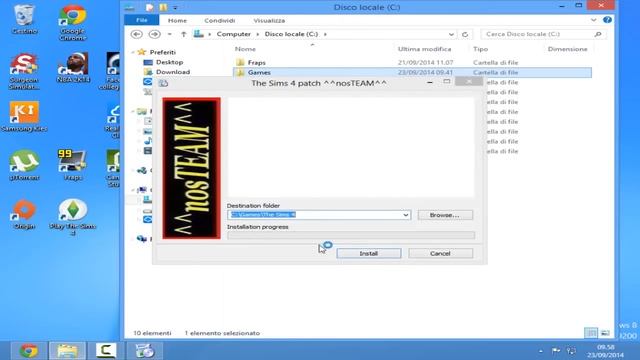The width and height of the screenshot is (640, 360).
Task: Select the Fraps folder row
Action: point(412,62)
